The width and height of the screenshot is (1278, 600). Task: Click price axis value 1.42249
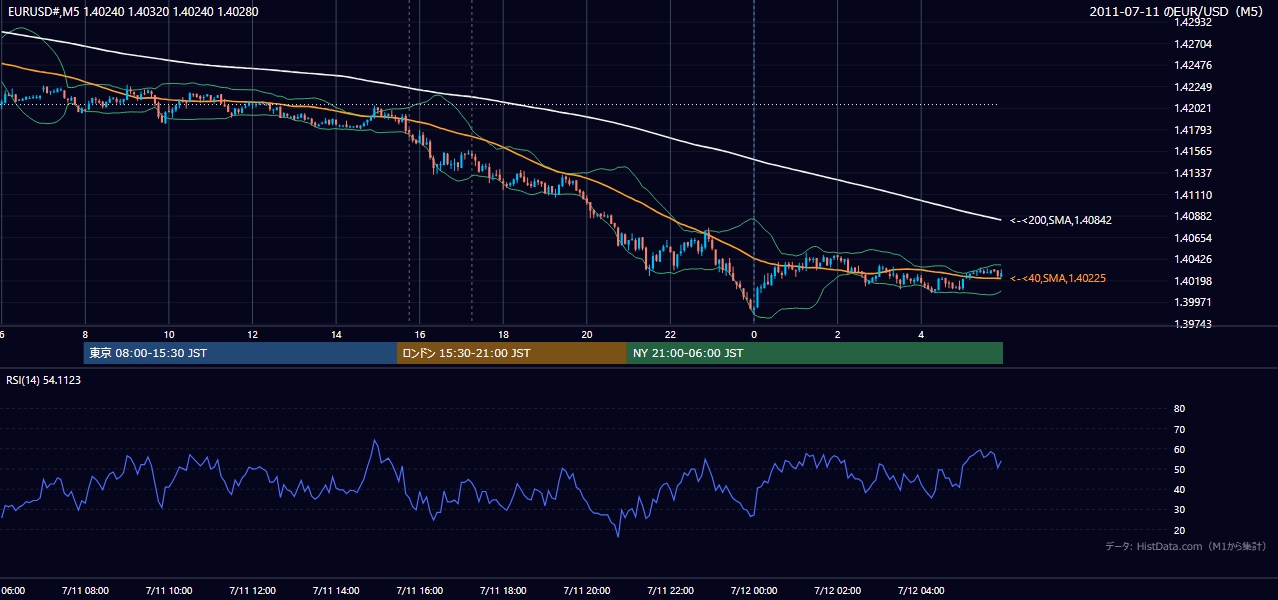pyautogui.click(x=1193, y=87)
